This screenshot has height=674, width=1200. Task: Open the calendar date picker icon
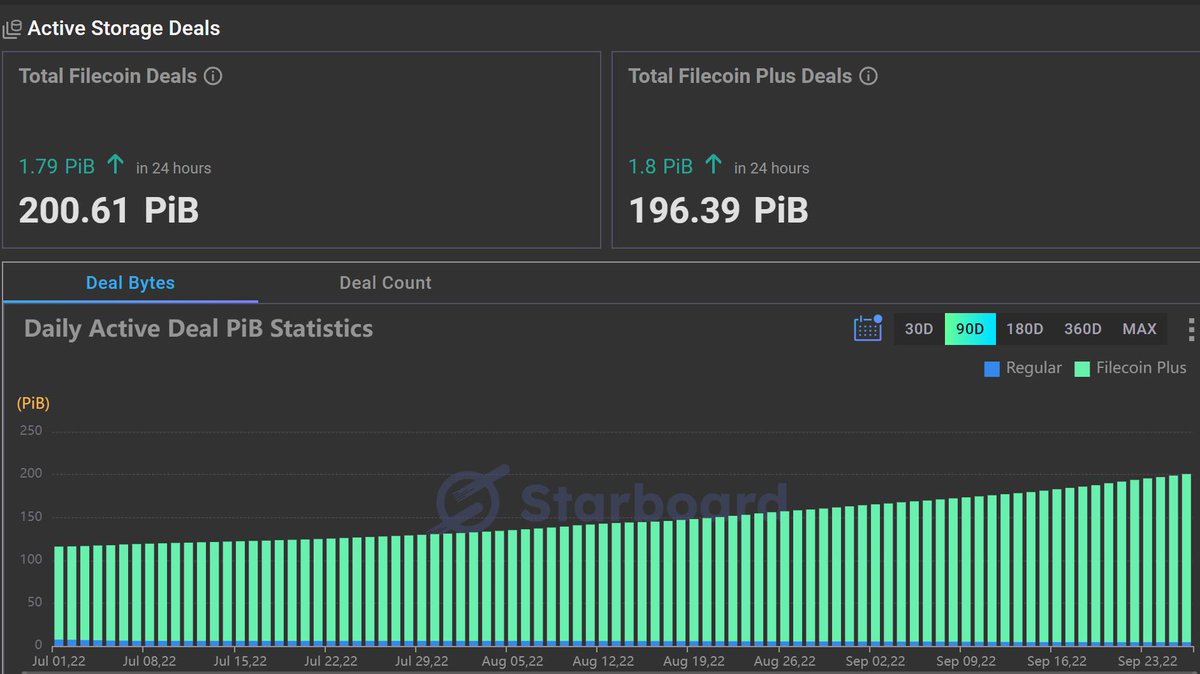(867, 328)
